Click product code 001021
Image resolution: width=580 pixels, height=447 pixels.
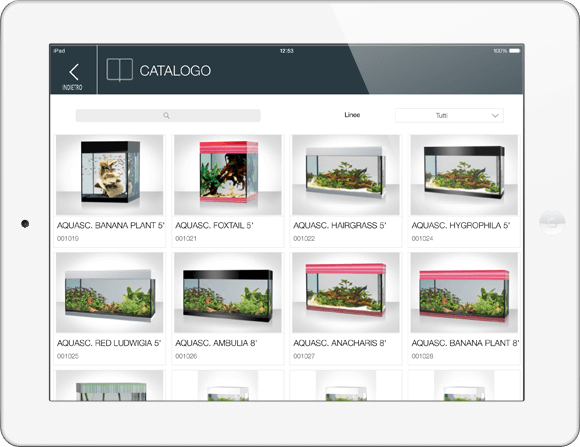[186, 239]
